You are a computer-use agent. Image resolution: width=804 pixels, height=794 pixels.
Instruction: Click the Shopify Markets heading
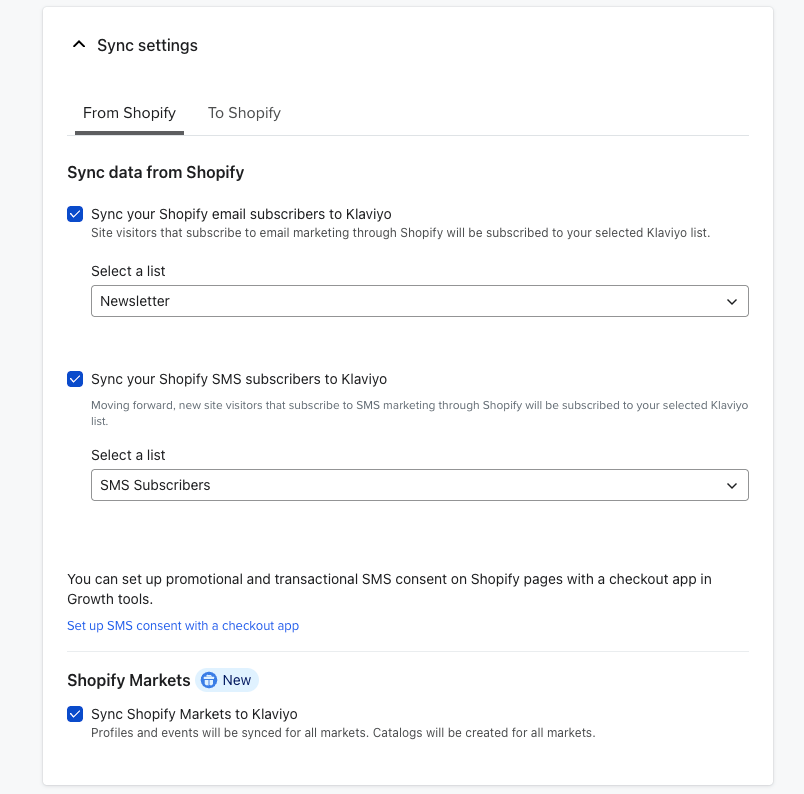pos(128,680)
